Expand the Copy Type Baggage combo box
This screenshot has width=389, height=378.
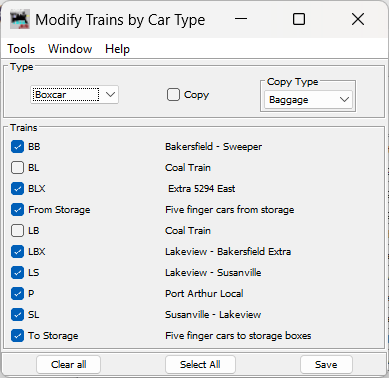[308, 100]
